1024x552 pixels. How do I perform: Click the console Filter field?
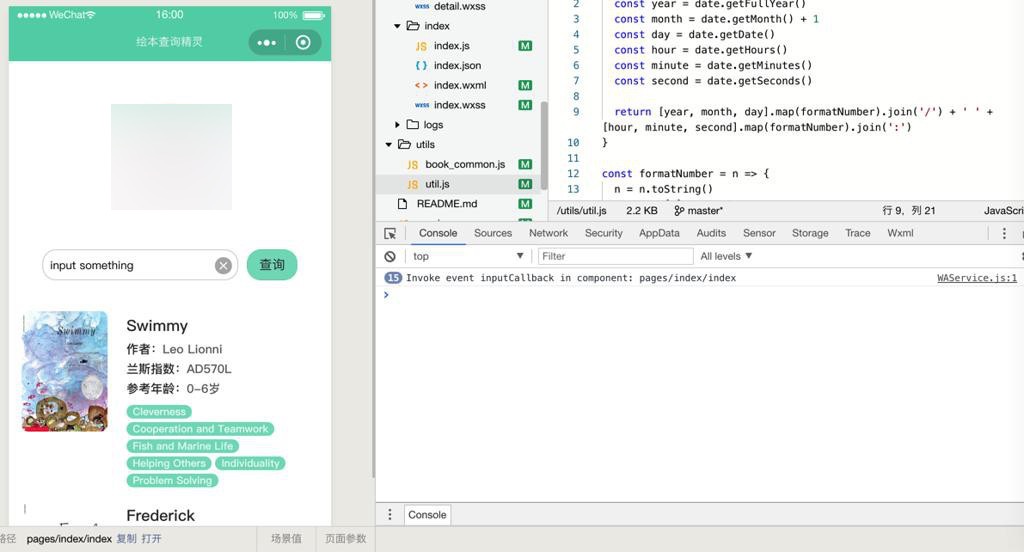tap(615, 256)
